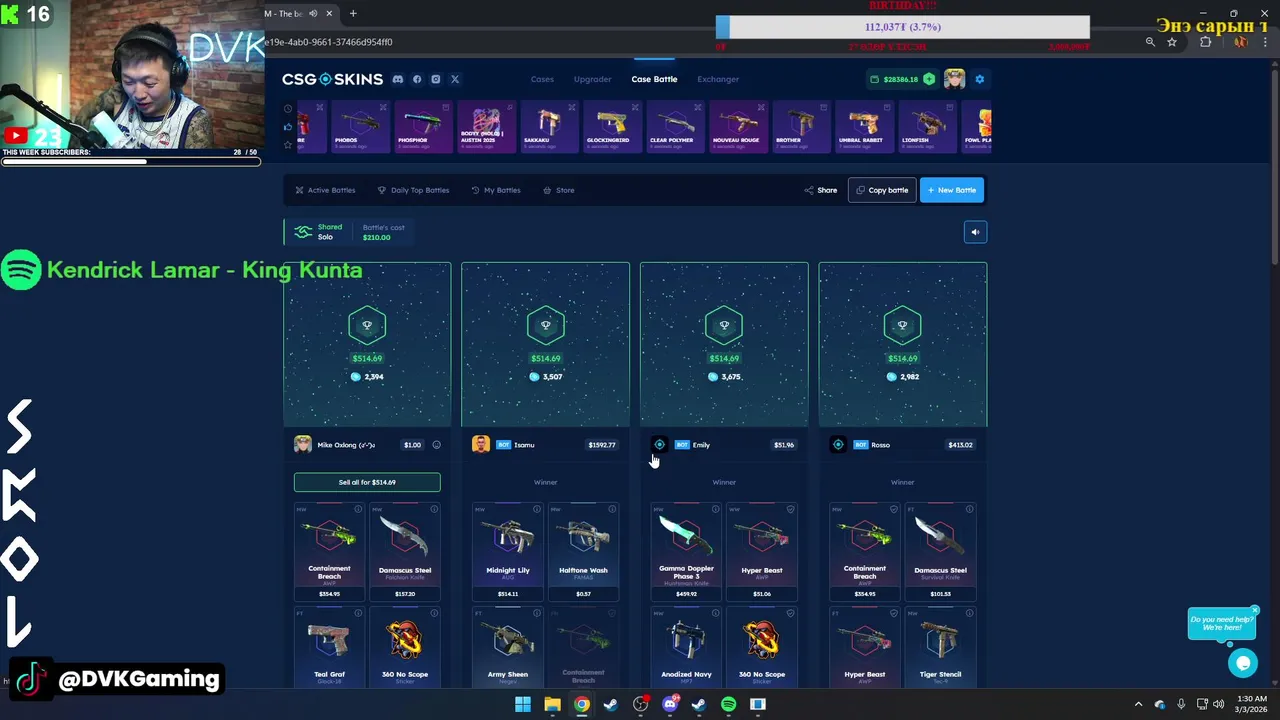Viewport: 1280px width, 720px height.
Task: Select Emily's Anodized Navy MP7 card
Action: 686,648
